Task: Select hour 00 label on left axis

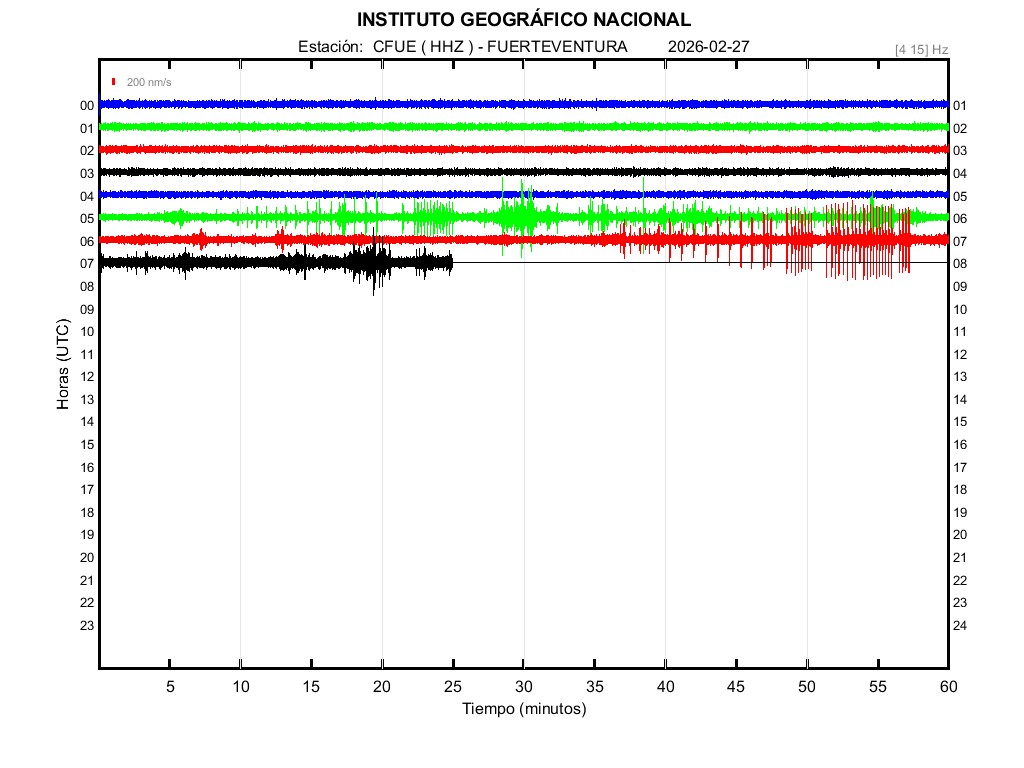Action: [87, 106]
